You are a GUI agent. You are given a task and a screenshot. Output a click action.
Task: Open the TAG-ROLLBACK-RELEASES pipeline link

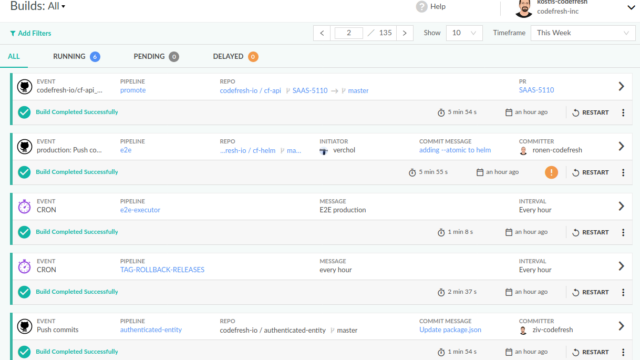click(x=162, y=269)
